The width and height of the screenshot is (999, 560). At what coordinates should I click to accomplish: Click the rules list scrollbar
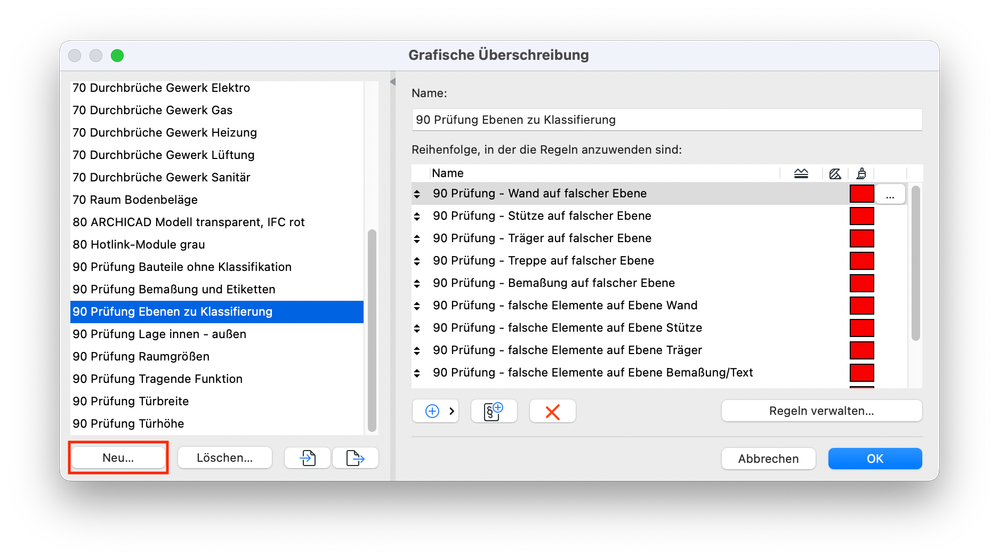coord(916,263)
